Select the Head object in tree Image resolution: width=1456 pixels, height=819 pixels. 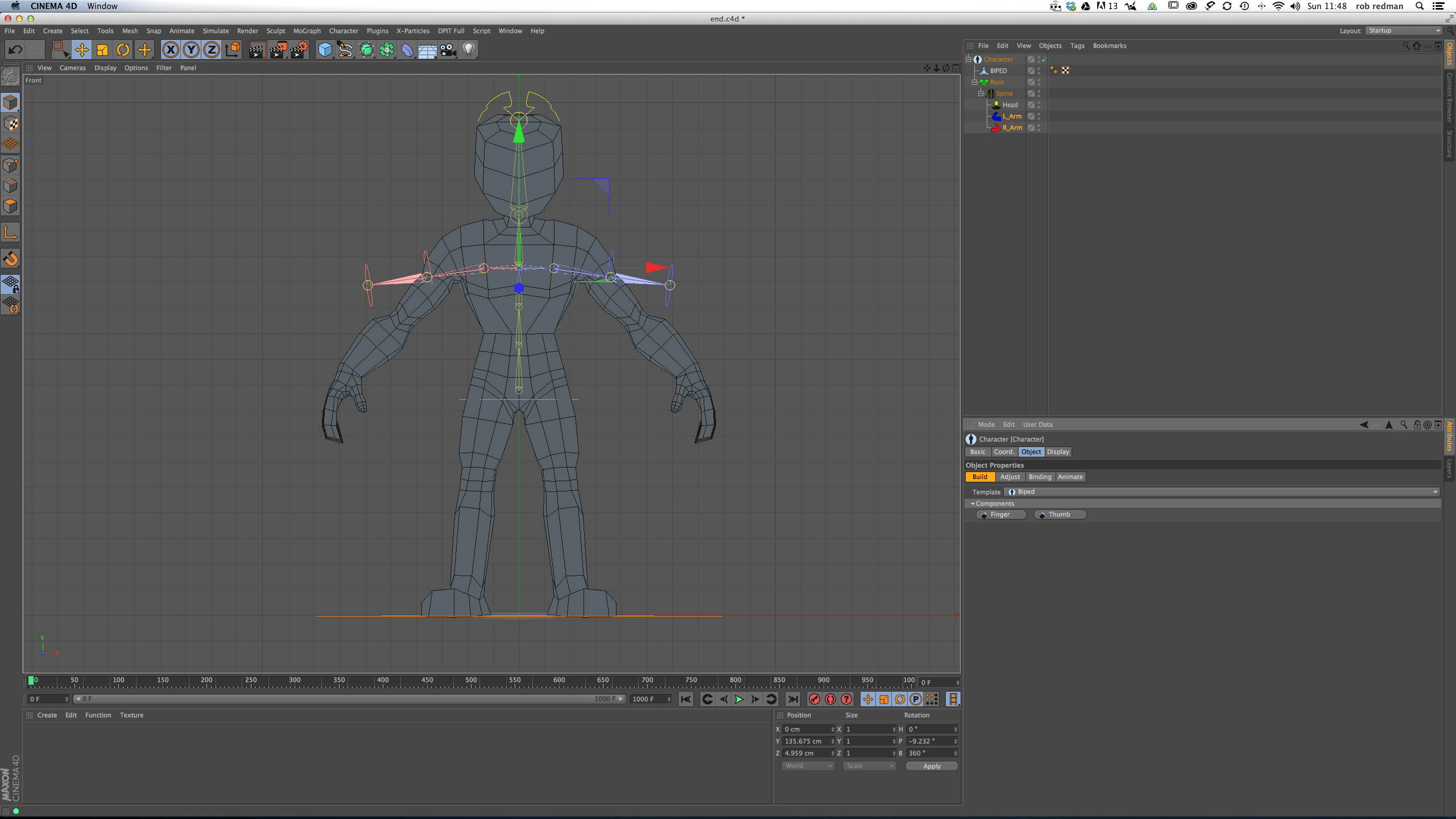tap(1010, 105)
